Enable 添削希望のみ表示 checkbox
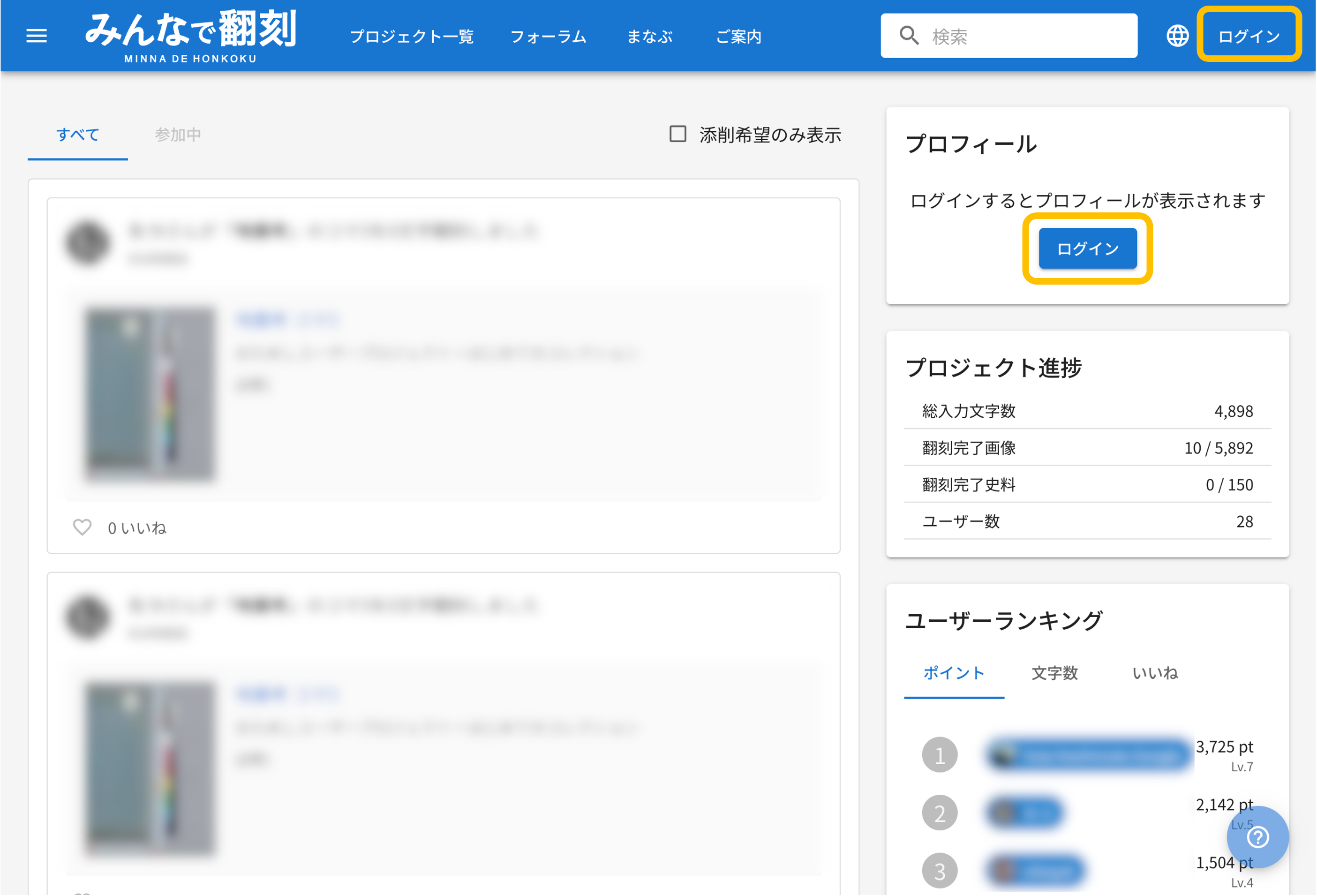This screenshot has width=1317, height=896. (678, 134)
